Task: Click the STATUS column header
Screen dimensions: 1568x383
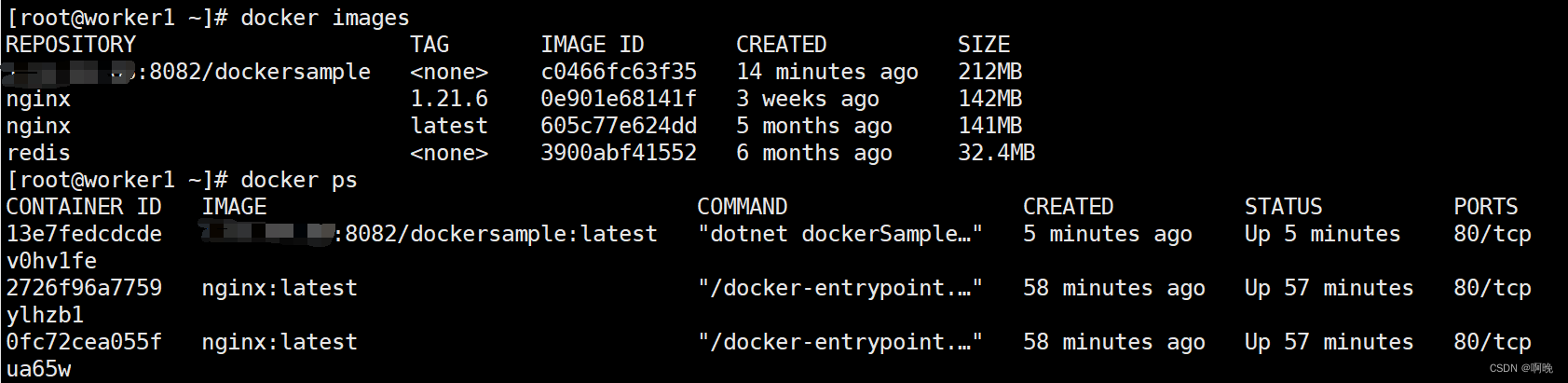Action: pos(1283,207)
